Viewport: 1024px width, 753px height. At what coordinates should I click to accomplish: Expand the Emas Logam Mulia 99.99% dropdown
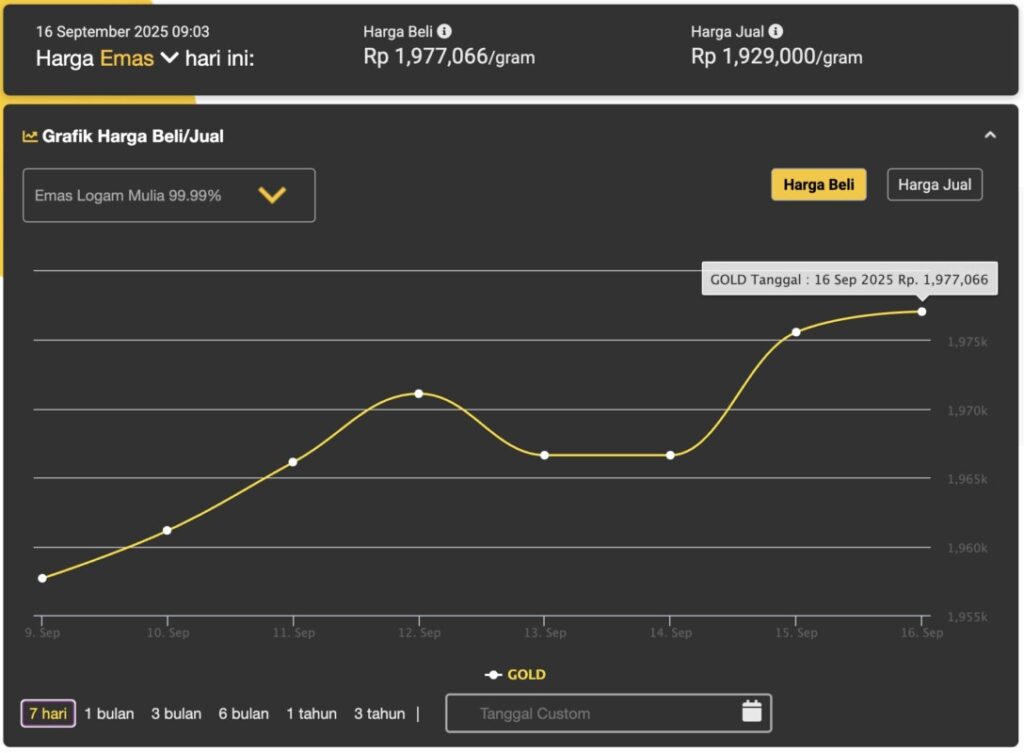(x=271, y=195)
